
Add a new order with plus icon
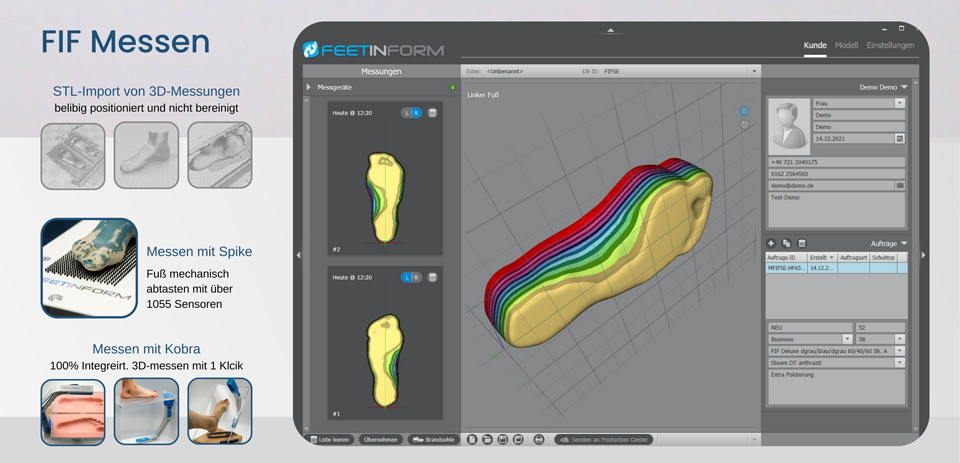(x=771, y=243)
